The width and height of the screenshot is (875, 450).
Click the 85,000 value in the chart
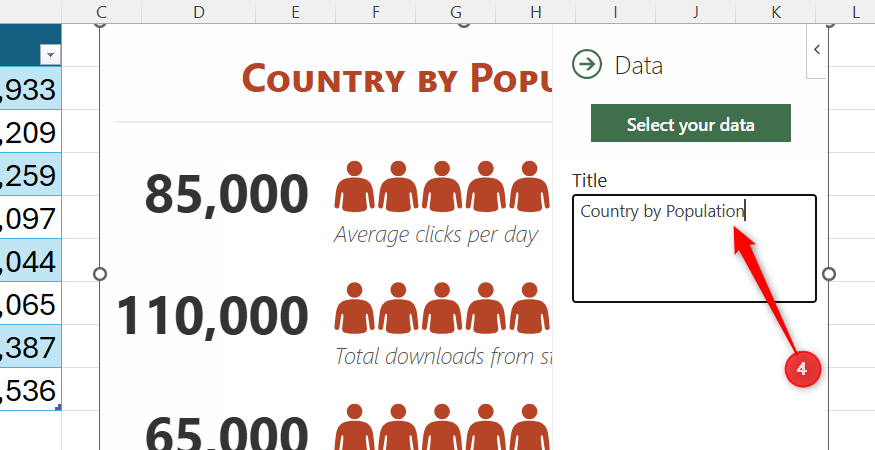227,194
